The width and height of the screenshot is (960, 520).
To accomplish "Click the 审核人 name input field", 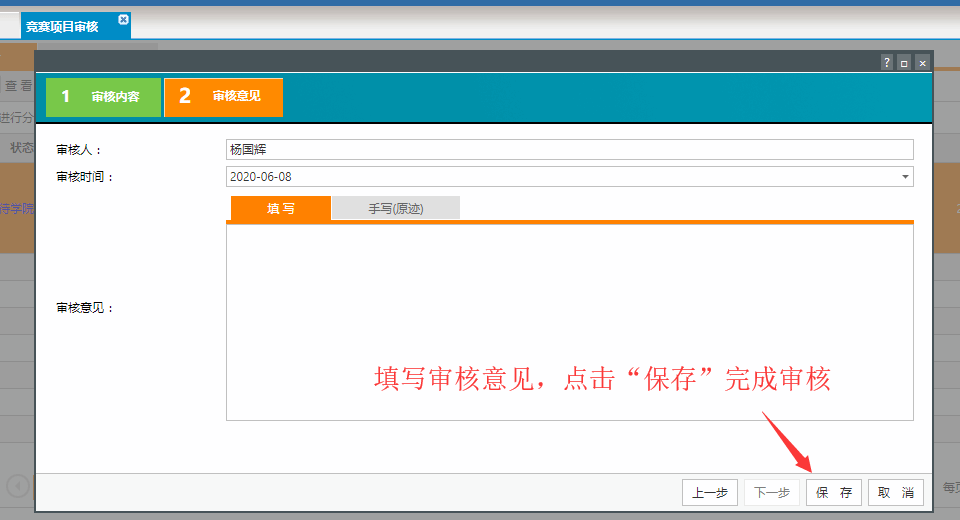I will coord(570,150).
